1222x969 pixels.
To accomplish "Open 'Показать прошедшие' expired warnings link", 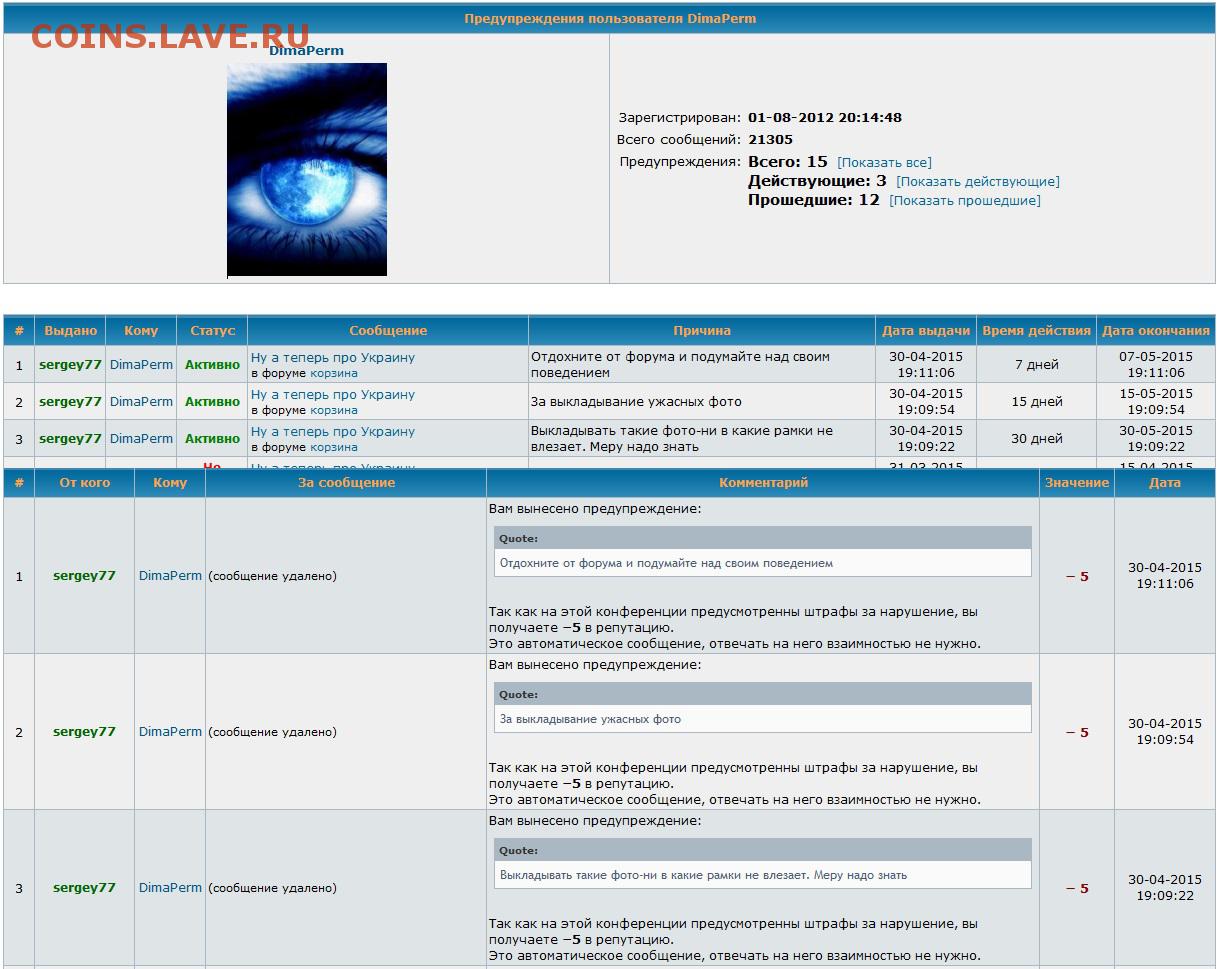I will pos(964,200).
